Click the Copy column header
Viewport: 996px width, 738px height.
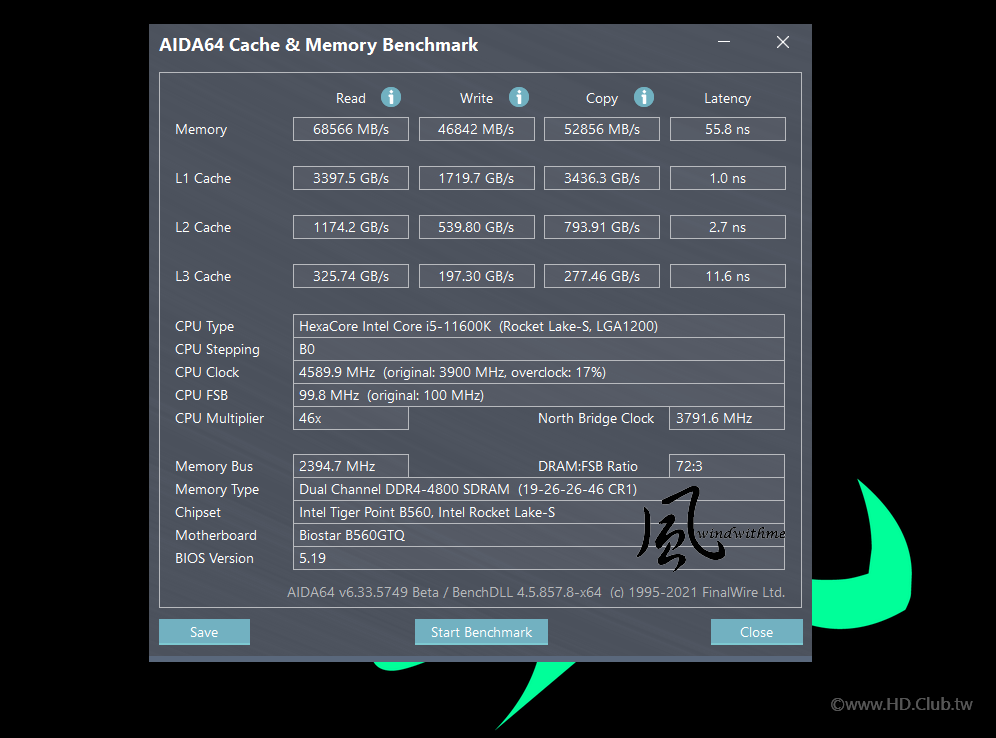[602, 98]
